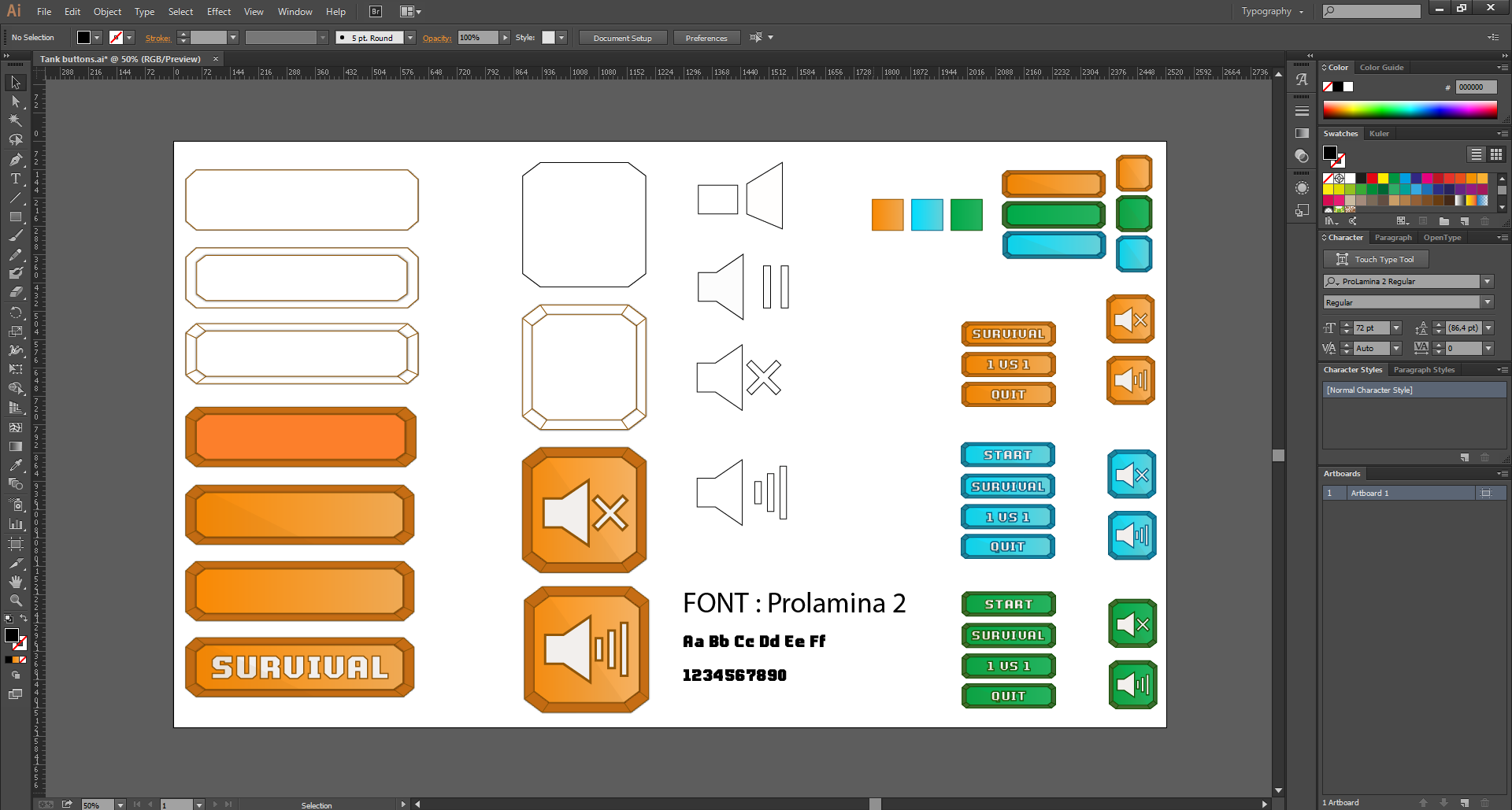Open Swatch Libraries menu icon
This screenshot has width=1512, height=810.
coord(1332,221)
